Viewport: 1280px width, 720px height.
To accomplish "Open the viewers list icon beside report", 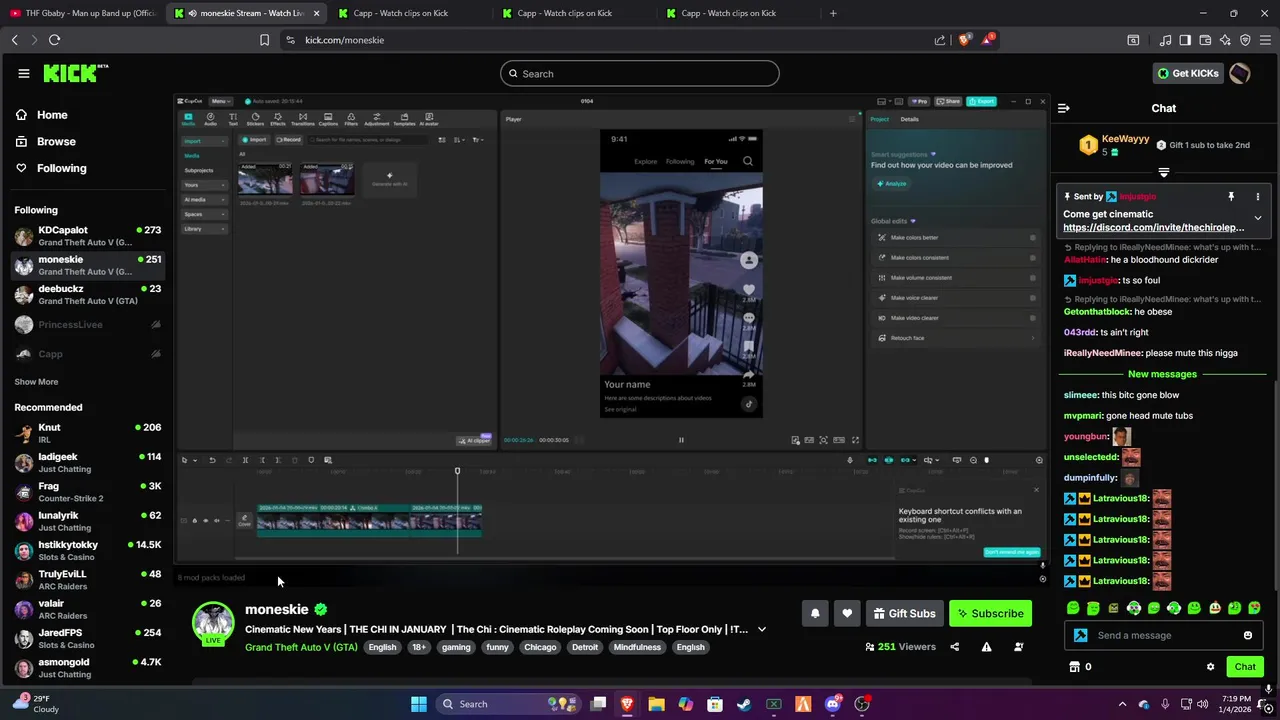I will click(1018, 647).
